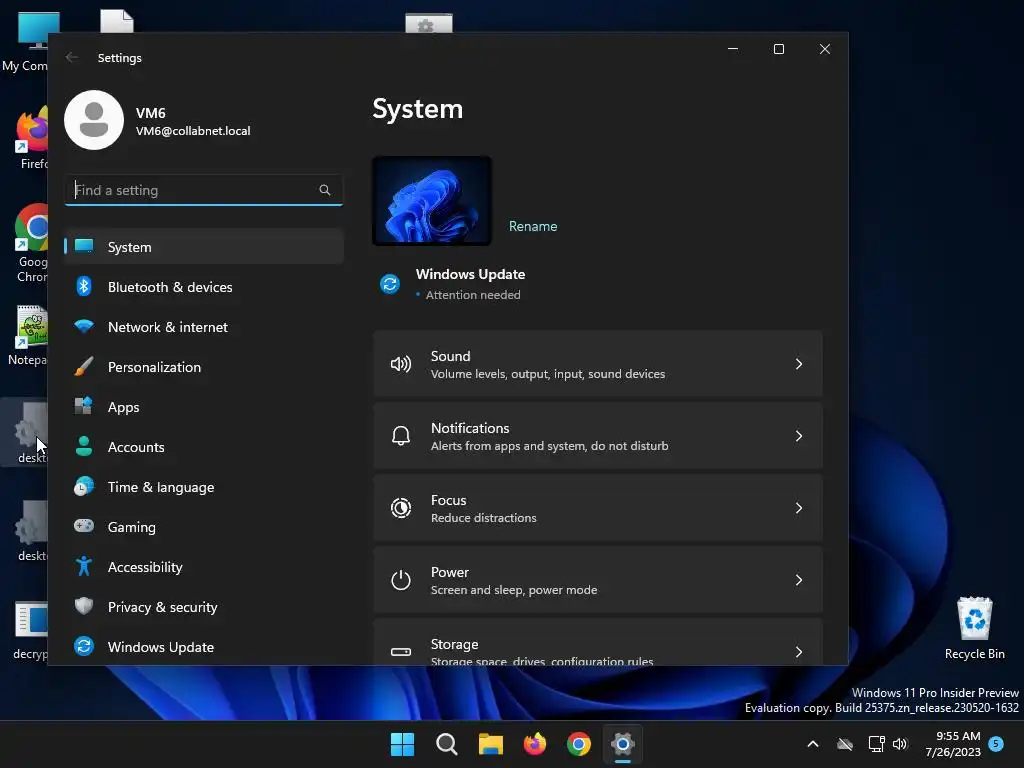This screenshot has height=768, width=1024.
Task: Click the Rename link for the PC
Action: pyautogui.click(x=533, y=226)
